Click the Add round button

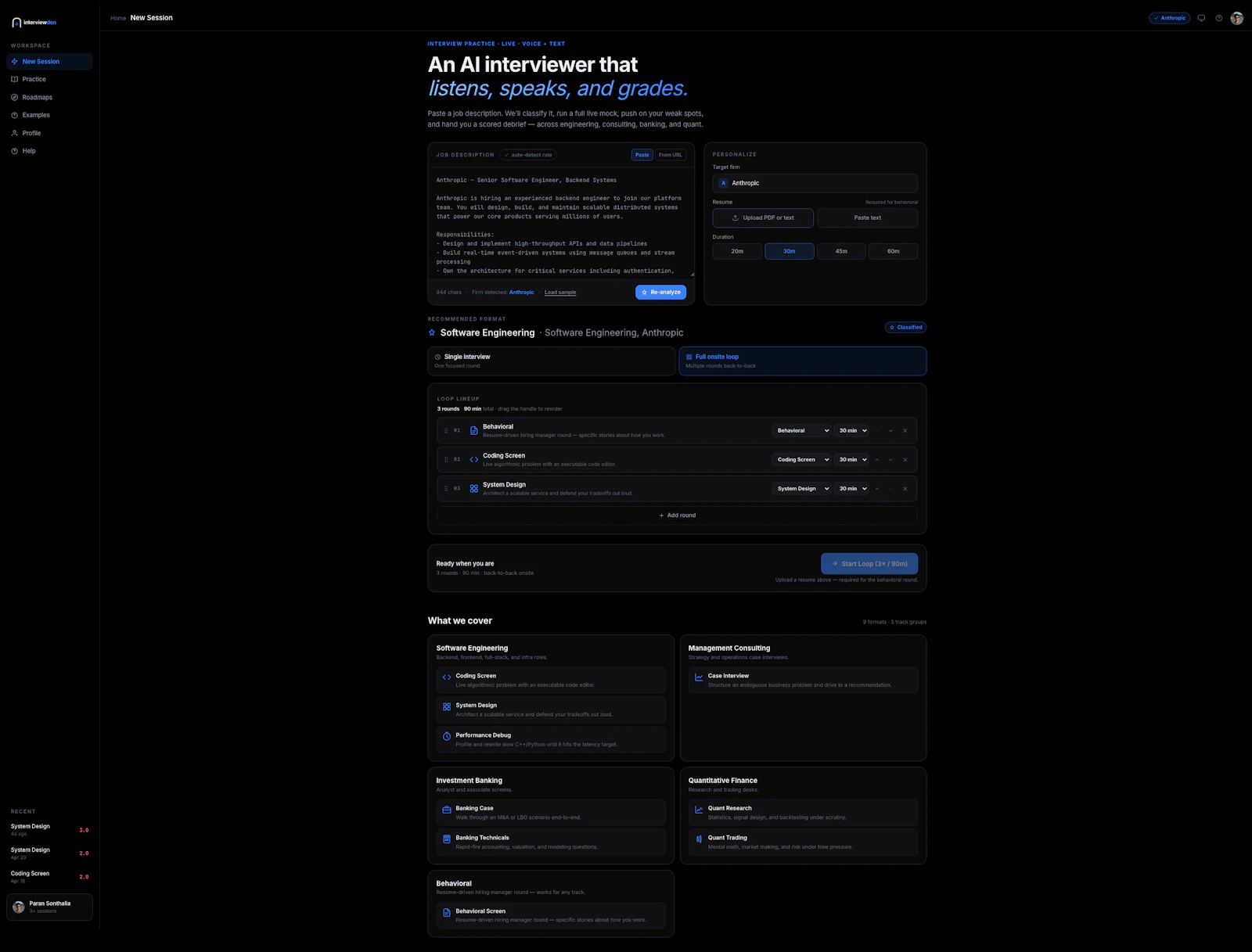(x=677, y=516)
